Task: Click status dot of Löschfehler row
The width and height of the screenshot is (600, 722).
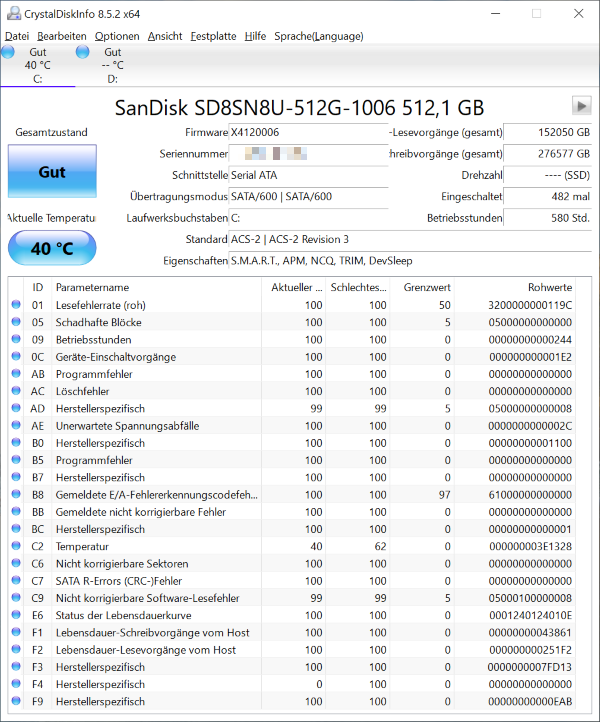Action: click(x=16, y=390)
